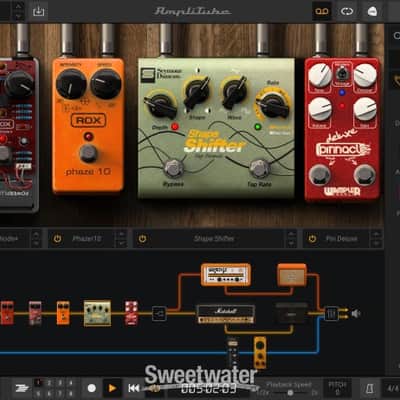
Task: Click the record button
Action: [92, 388]
